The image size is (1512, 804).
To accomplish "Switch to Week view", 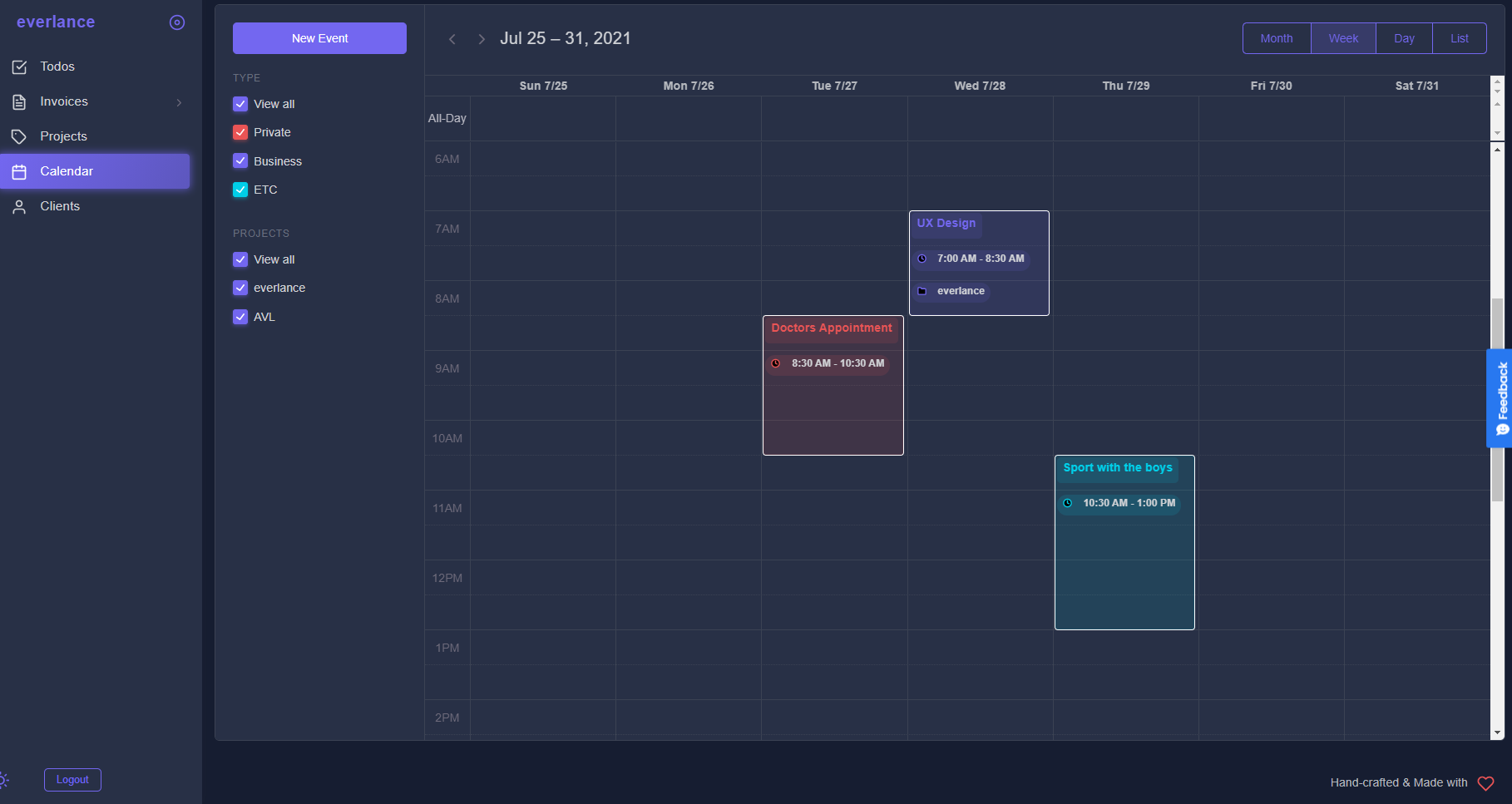I will point(1343,38).
